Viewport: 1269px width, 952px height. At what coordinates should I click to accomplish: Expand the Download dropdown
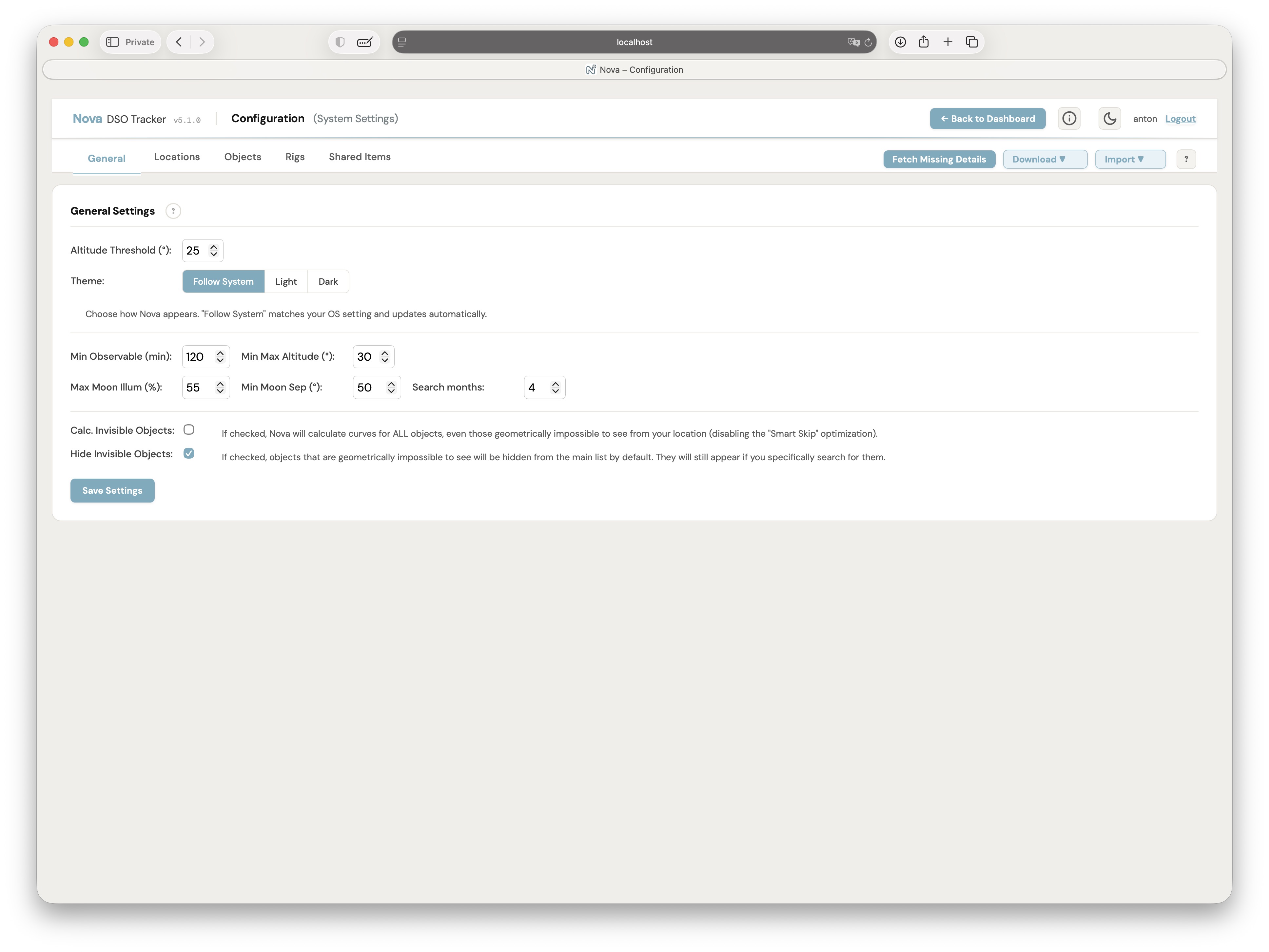tap(1044, 160)
